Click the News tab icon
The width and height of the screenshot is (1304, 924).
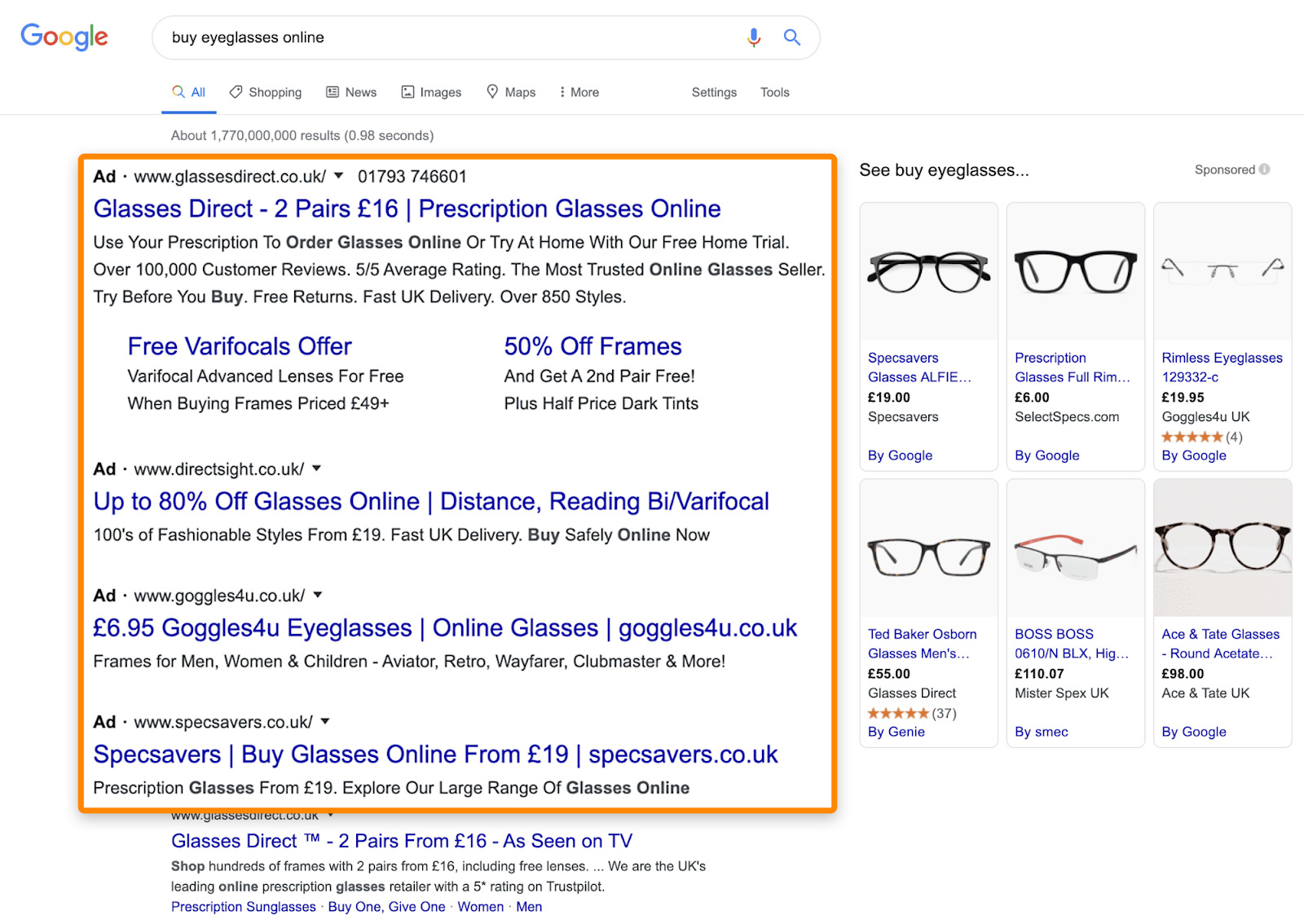pyautogui.click(x=333, y=92)
